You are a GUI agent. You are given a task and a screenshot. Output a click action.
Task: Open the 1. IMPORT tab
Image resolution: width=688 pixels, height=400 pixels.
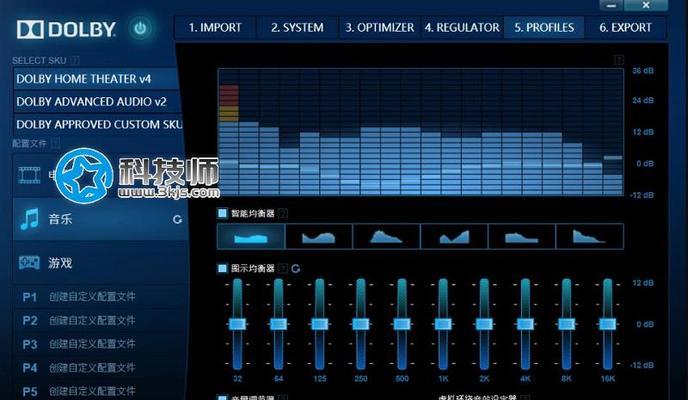(215, 28)
